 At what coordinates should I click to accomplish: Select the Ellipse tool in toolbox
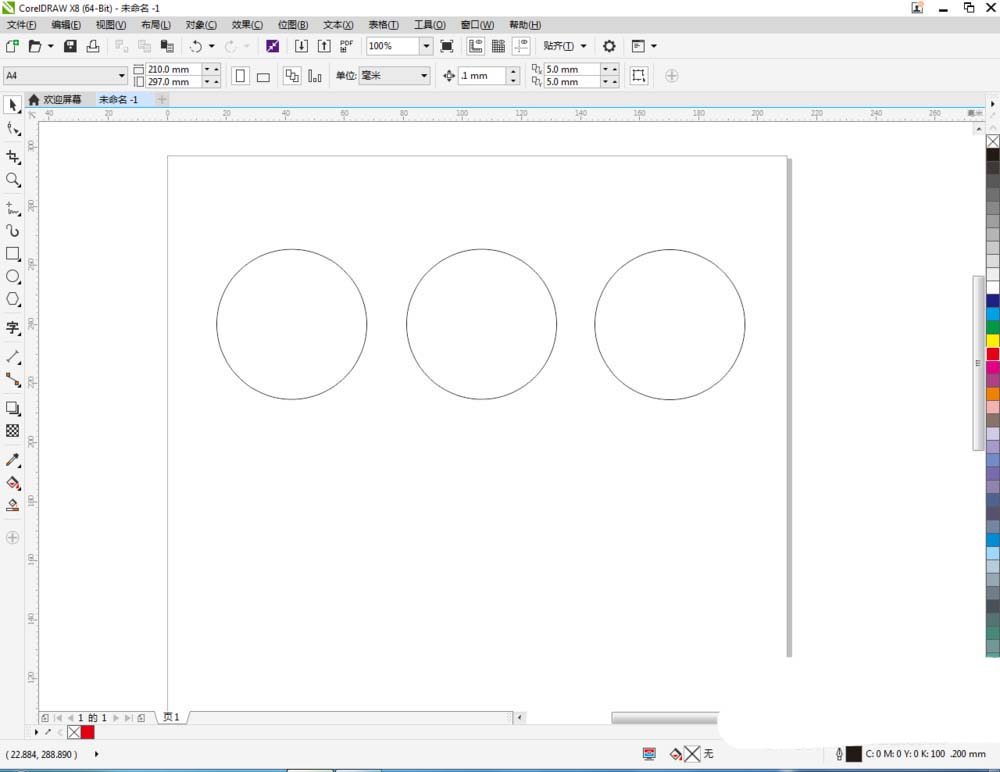click(13, 276)
